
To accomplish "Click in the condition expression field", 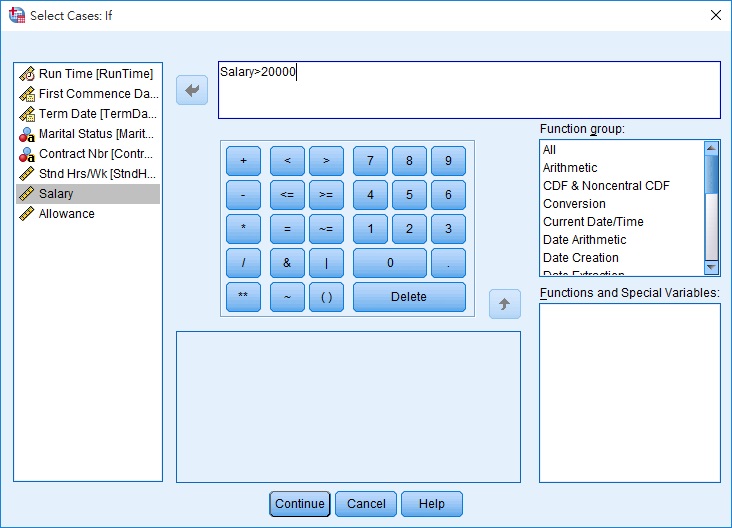I will click(469, 90).
